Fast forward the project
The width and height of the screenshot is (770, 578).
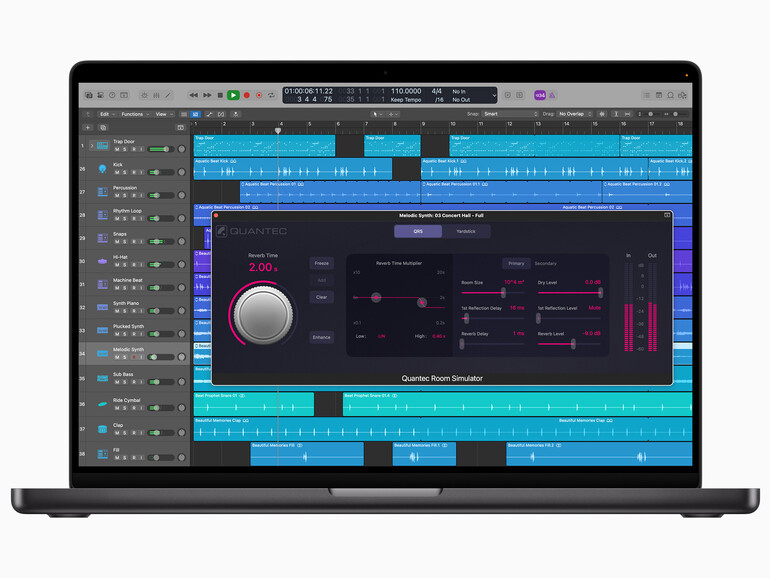coord(207,95)
